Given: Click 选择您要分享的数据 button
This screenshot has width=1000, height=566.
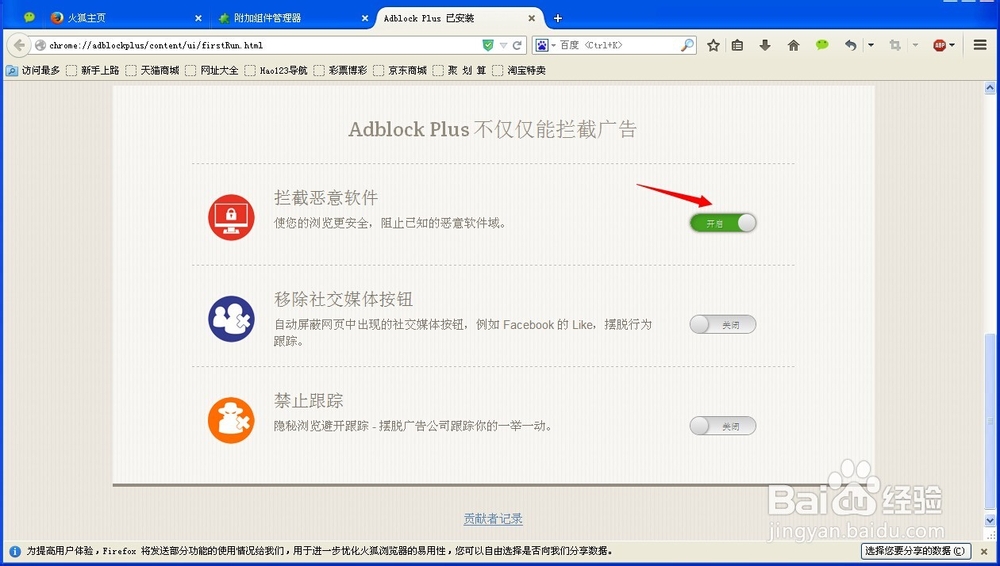Looking at the screenshot, I should [915, 551].
